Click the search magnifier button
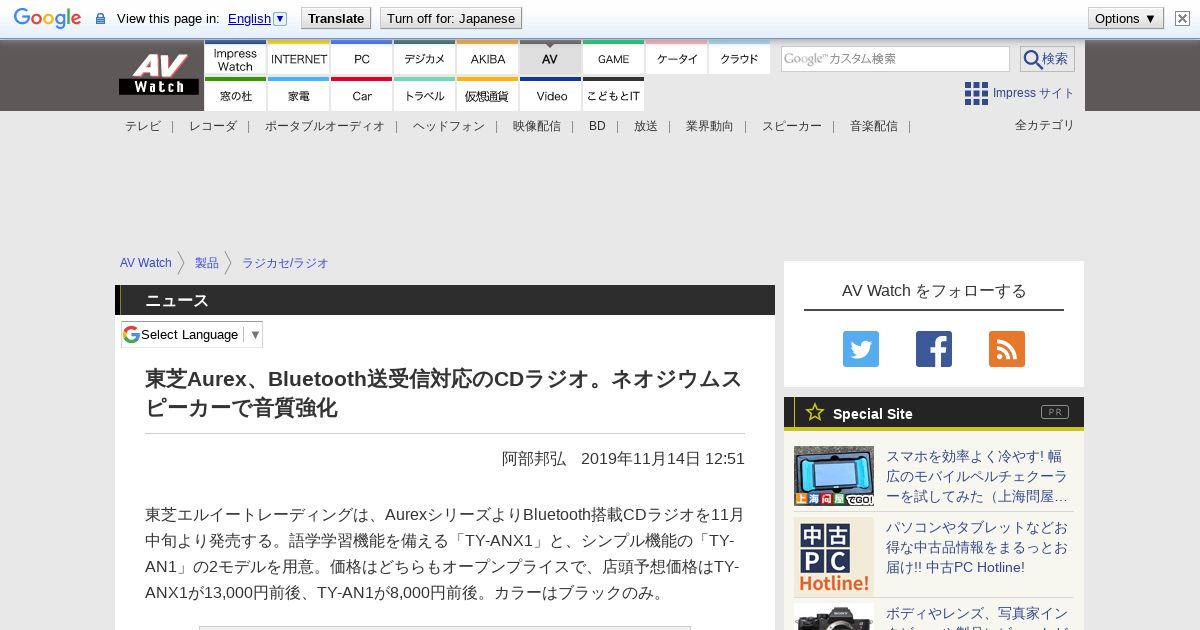The width and height of the screenshot is (1200, 630). 1047,59
